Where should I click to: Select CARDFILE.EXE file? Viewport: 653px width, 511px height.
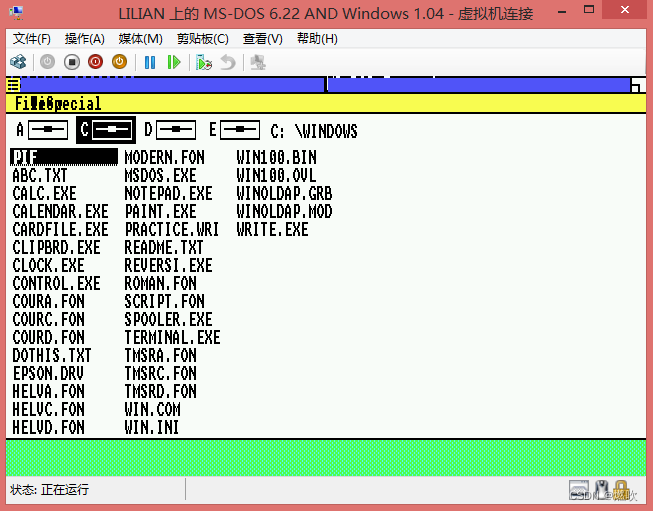click(60, 229)
